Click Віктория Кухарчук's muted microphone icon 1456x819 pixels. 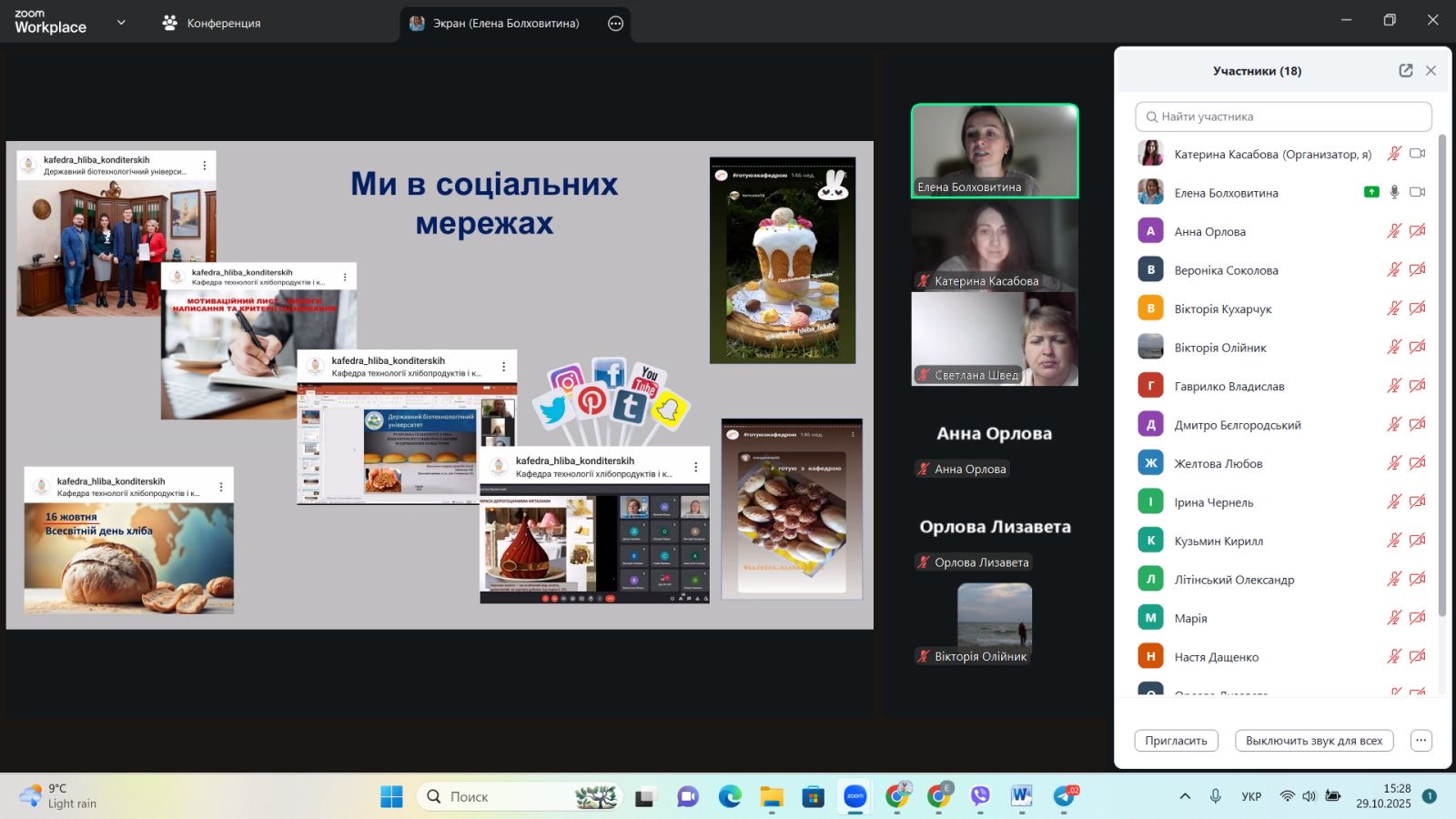click(1394, 308)
